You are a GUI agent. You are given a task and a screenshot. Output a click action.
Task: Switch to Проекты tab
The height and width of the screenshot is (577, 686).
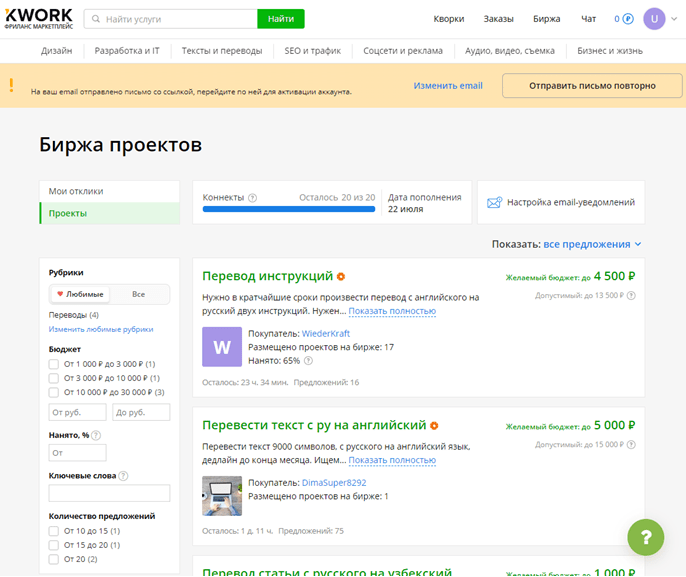click(109, 213)
